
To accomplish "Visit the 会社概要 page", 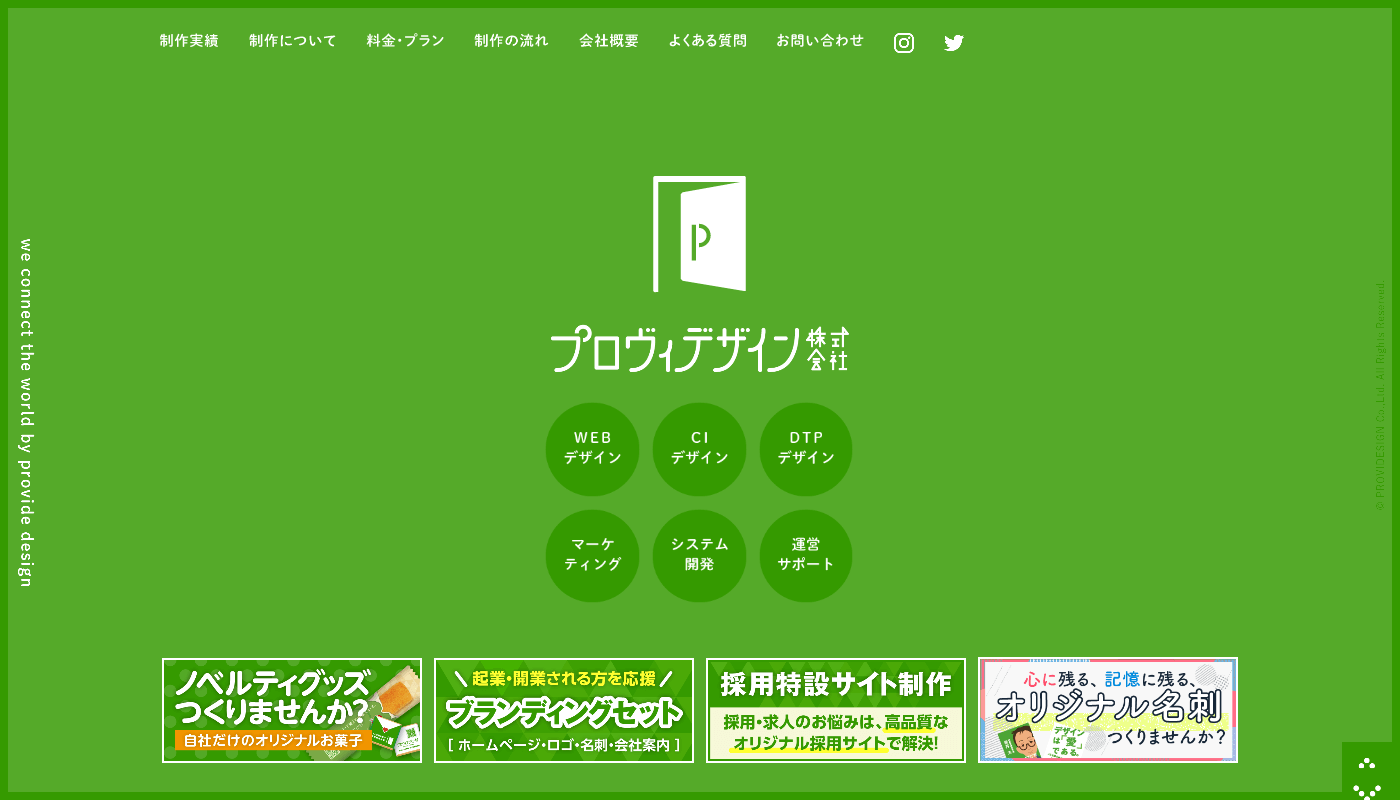I will coord(609,41).
